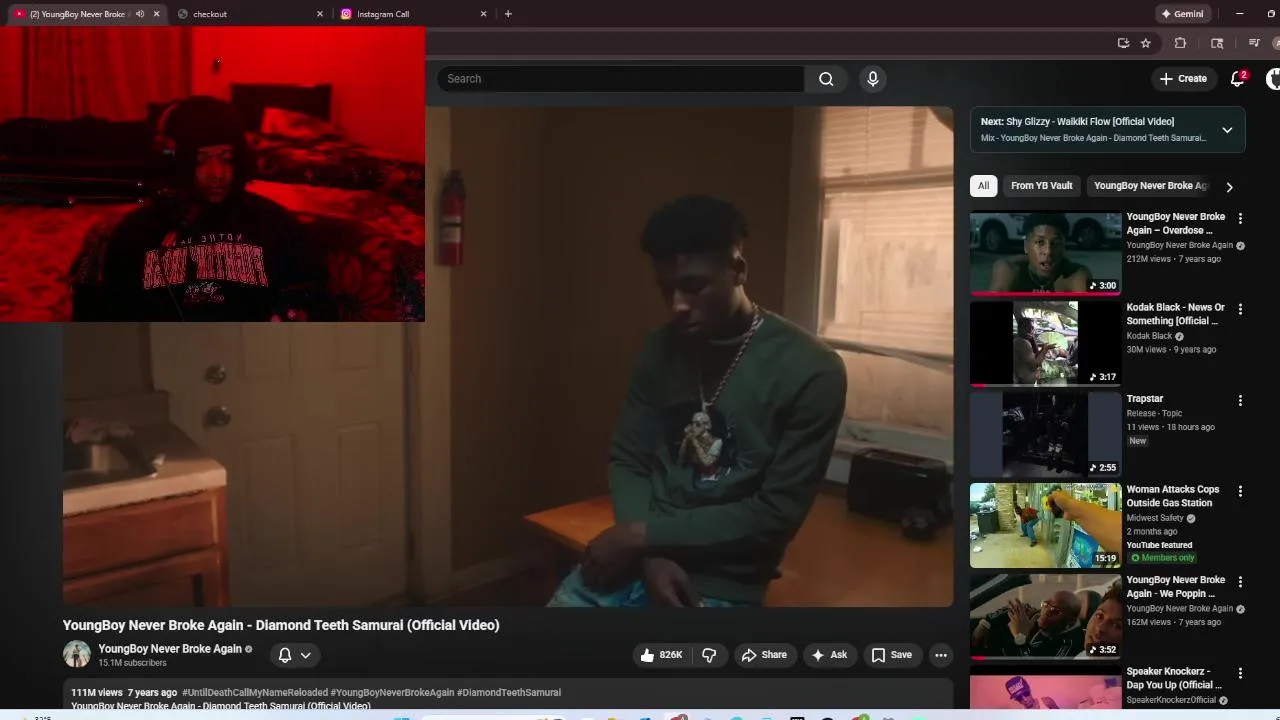
Task: Close the checkout tab
Action: coord(320,14)
